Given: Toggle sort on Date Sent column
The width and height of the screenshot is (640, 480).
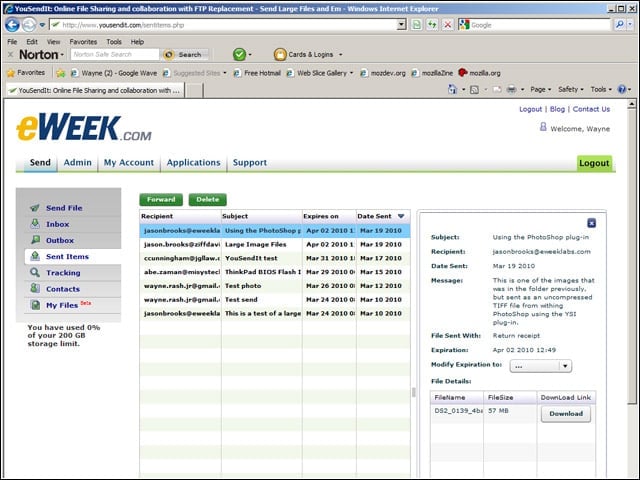Looking at the screenshot, I should [383, 216].
